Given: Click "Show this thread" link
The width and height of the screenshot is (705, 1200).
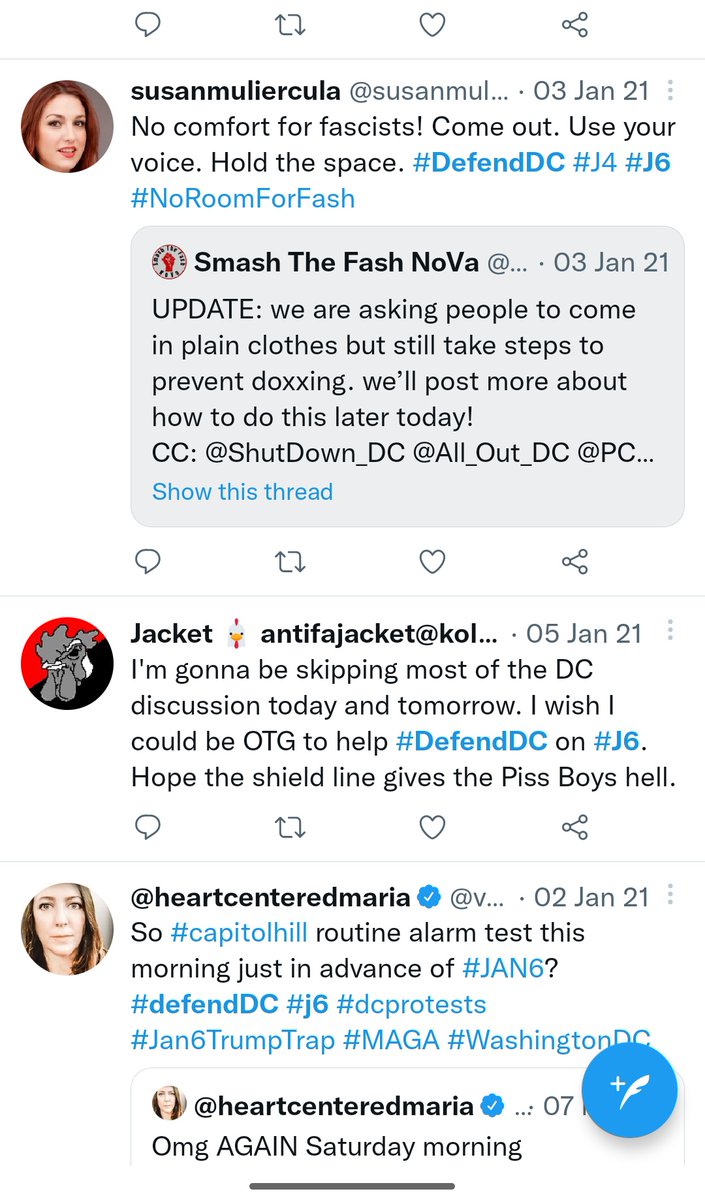Looking at the screenshot, I should [242, 492].
